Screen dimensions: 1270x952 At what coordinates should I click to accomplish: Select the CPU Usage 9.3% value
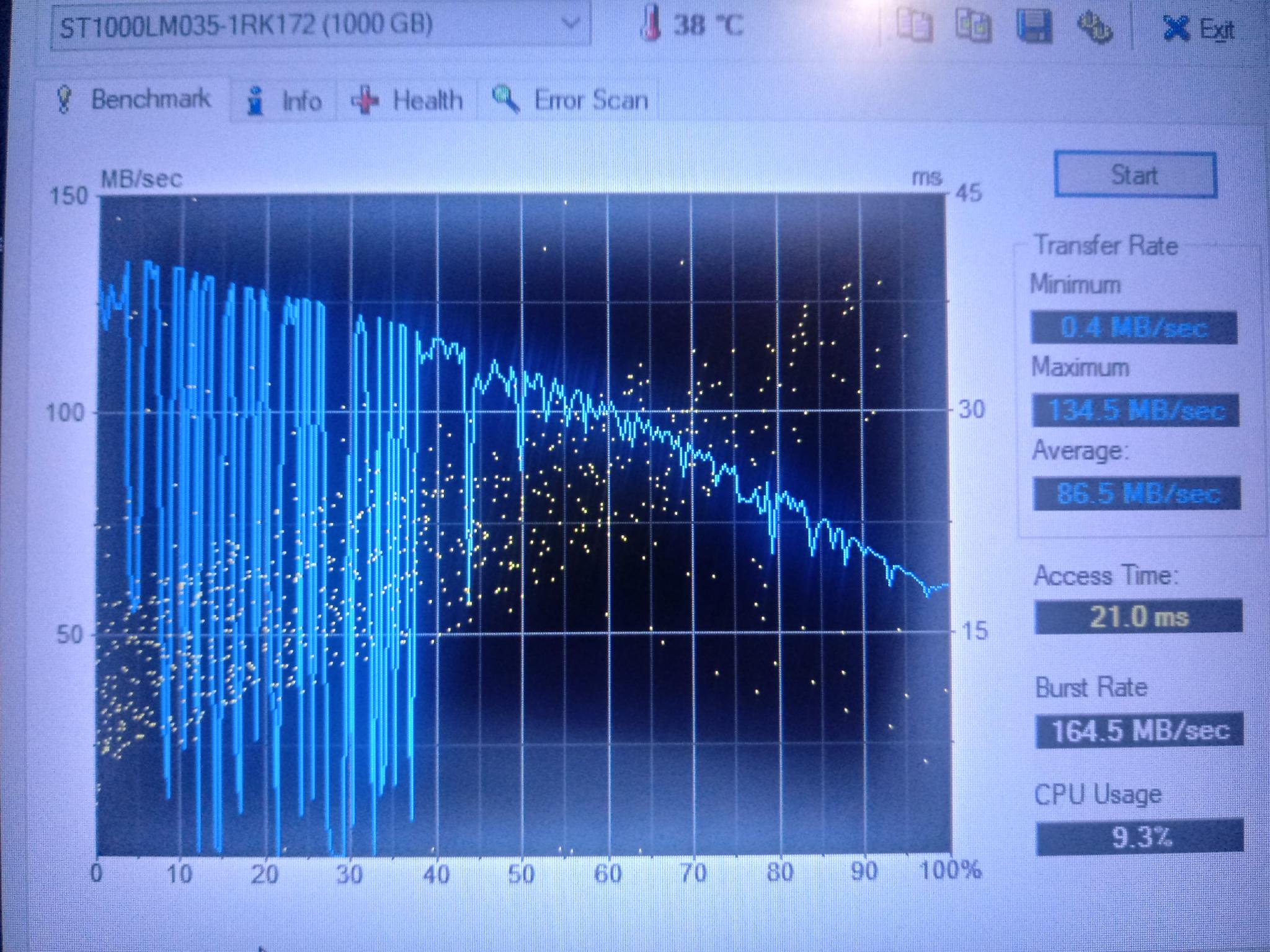coord(1140,837)
